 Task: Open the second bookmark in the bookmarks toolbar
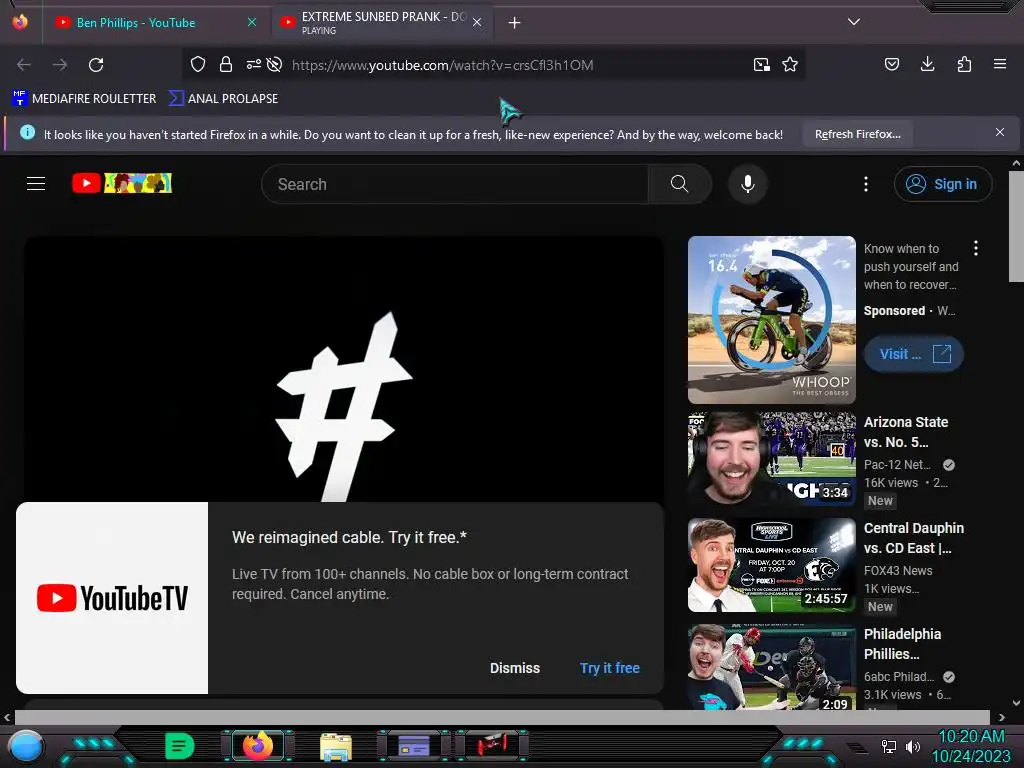tap(224, 99)
